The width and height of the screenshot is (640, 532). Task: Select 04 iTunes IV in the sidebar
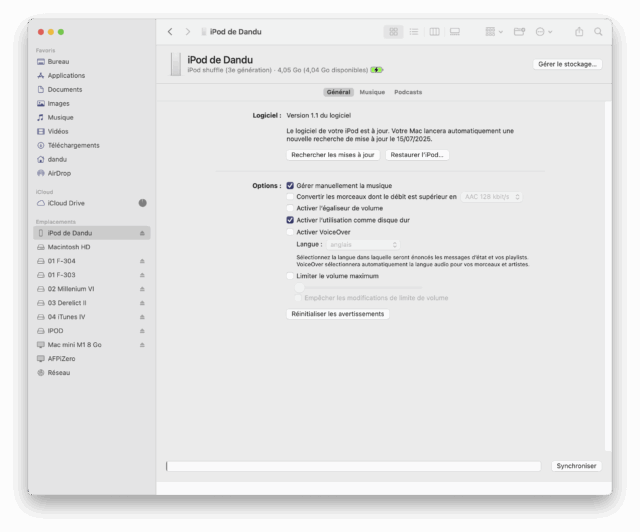pyautogui.click(x=92, y=317)
